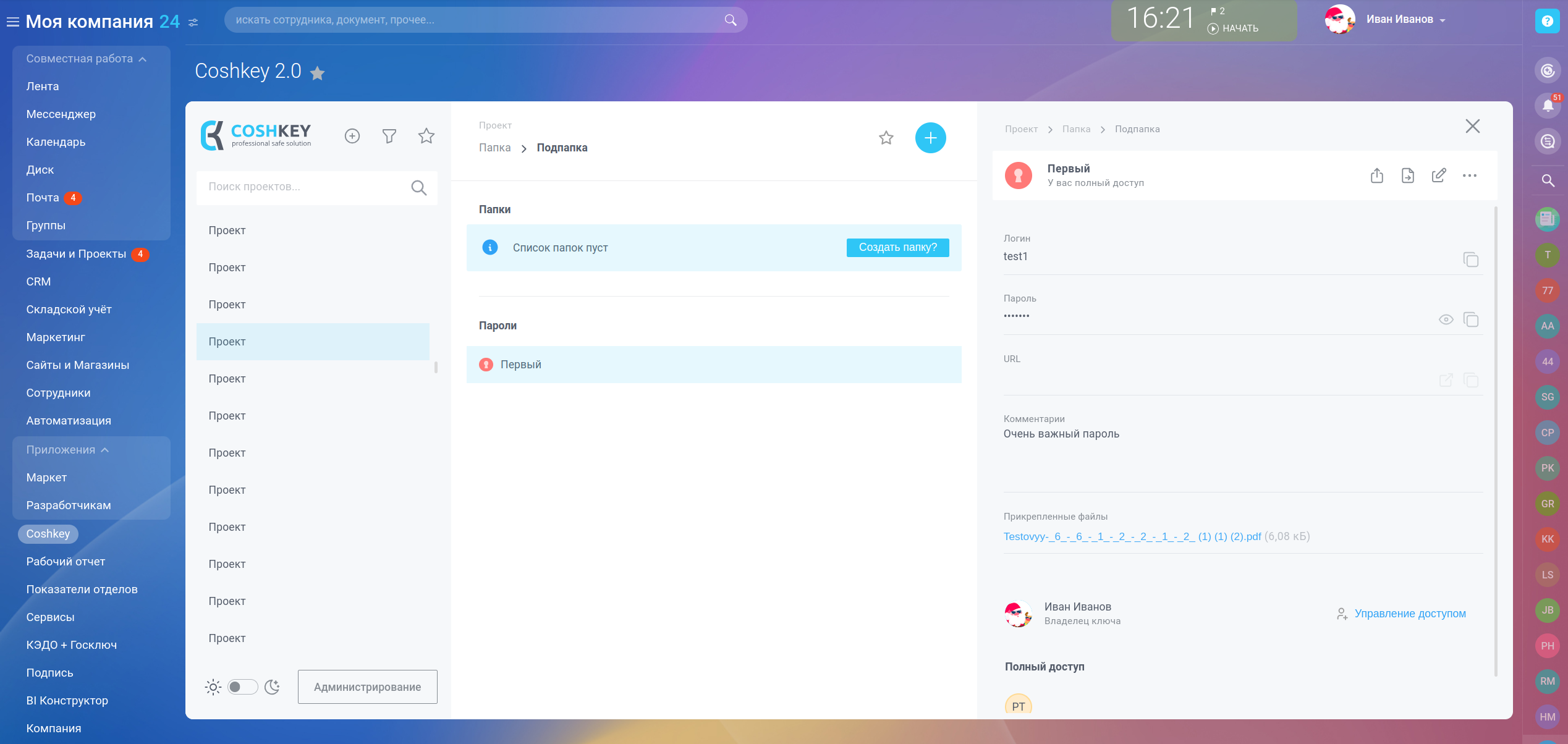The width and height of the screenshot is (1568, 744).
Task: Collapse the Совместная работа section
Action: point(86,59)
